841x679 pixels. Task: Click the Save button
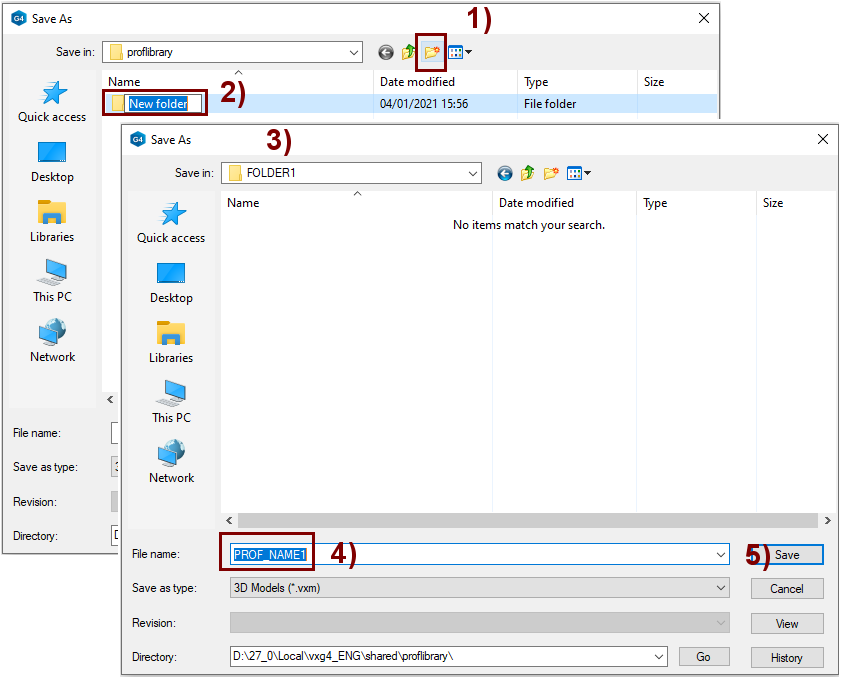coord(787,555)
